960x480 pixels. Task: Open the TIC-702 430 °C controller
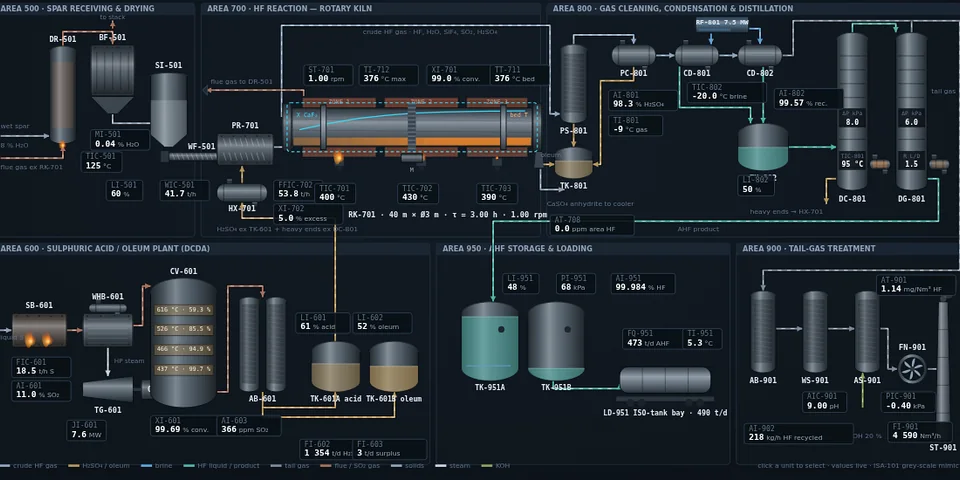click(x=418, y=193)
